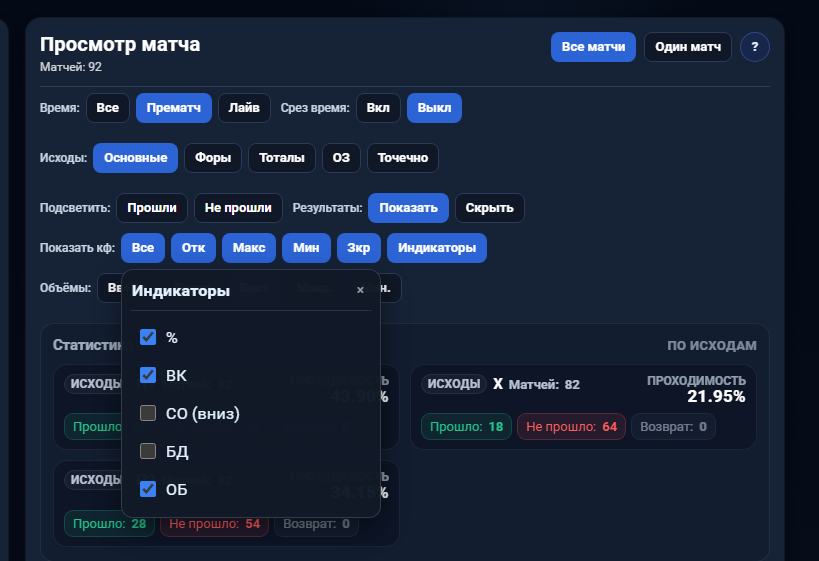Choose Основные outcomes
819x561 pixels.
[135, 158]
